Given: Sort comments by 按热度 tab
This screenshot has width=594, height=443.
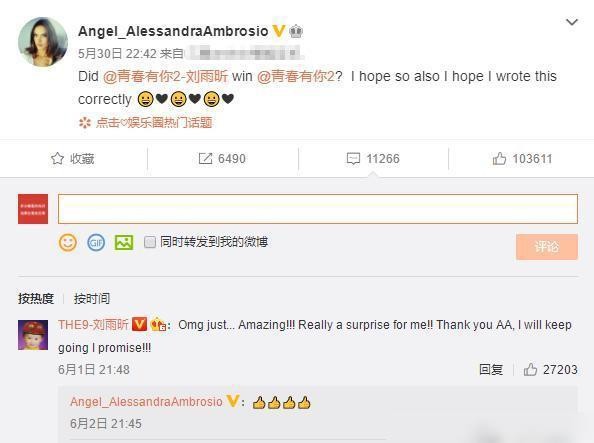Looking at the screenshot, I should click(x=36, y=299).
